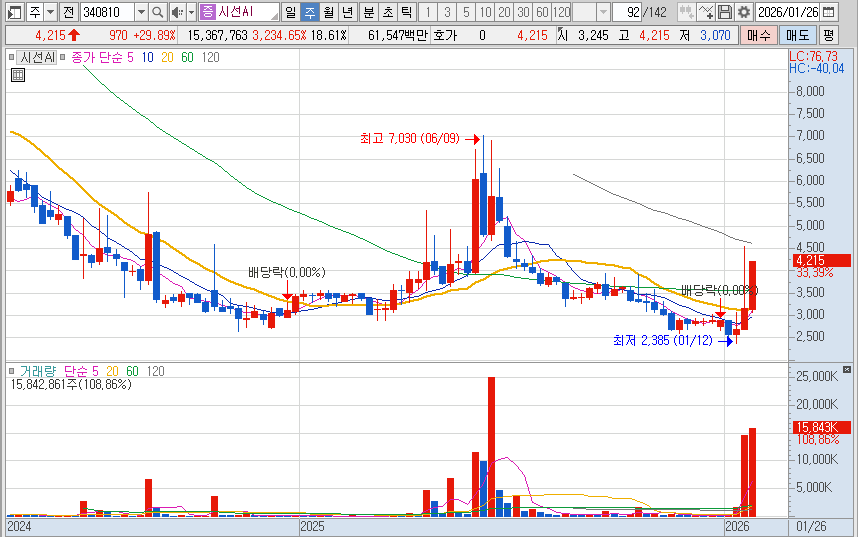Click the speaker sound icon

177,11
